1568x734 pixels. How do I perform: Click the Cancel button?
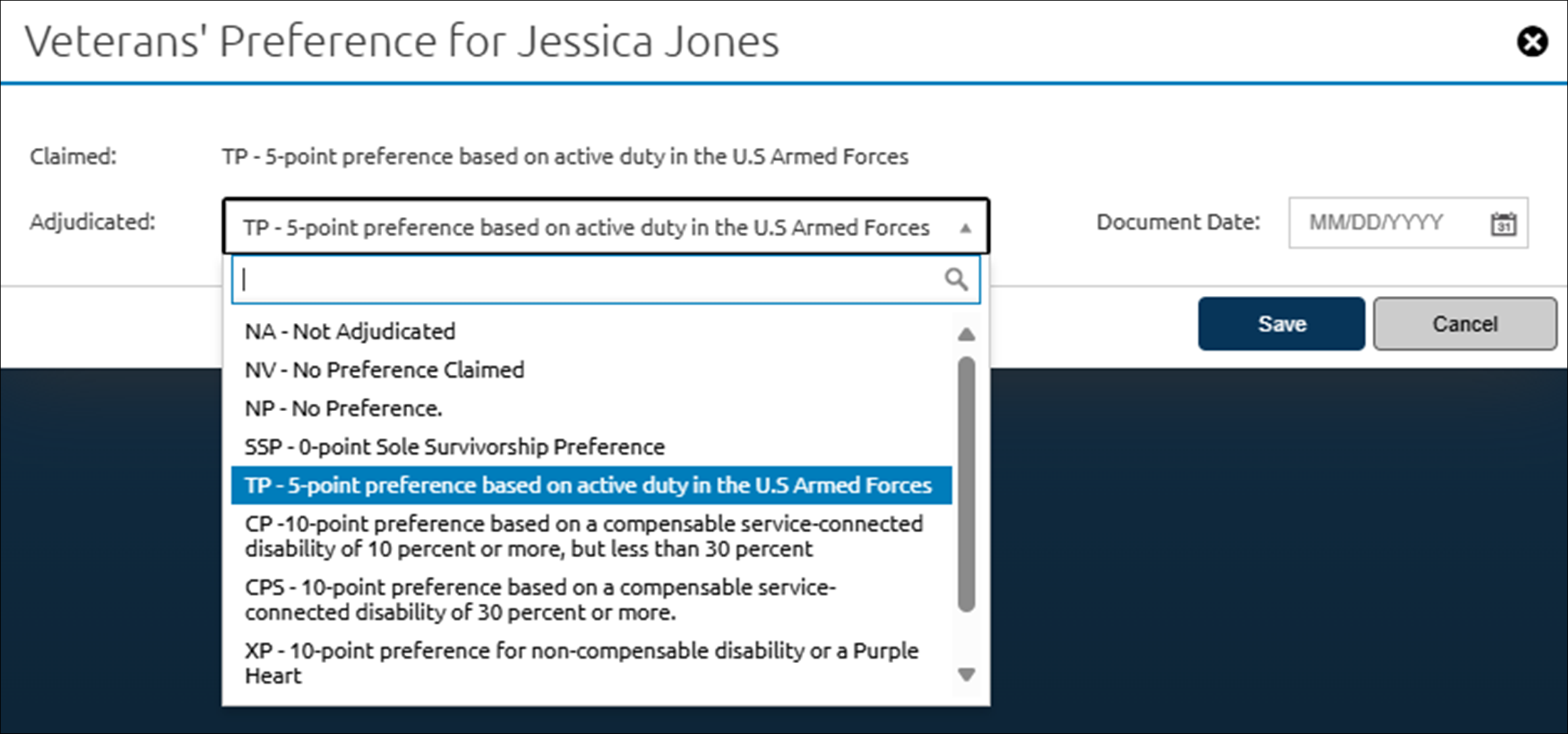pyautogui.click(x=1465, y=323)
